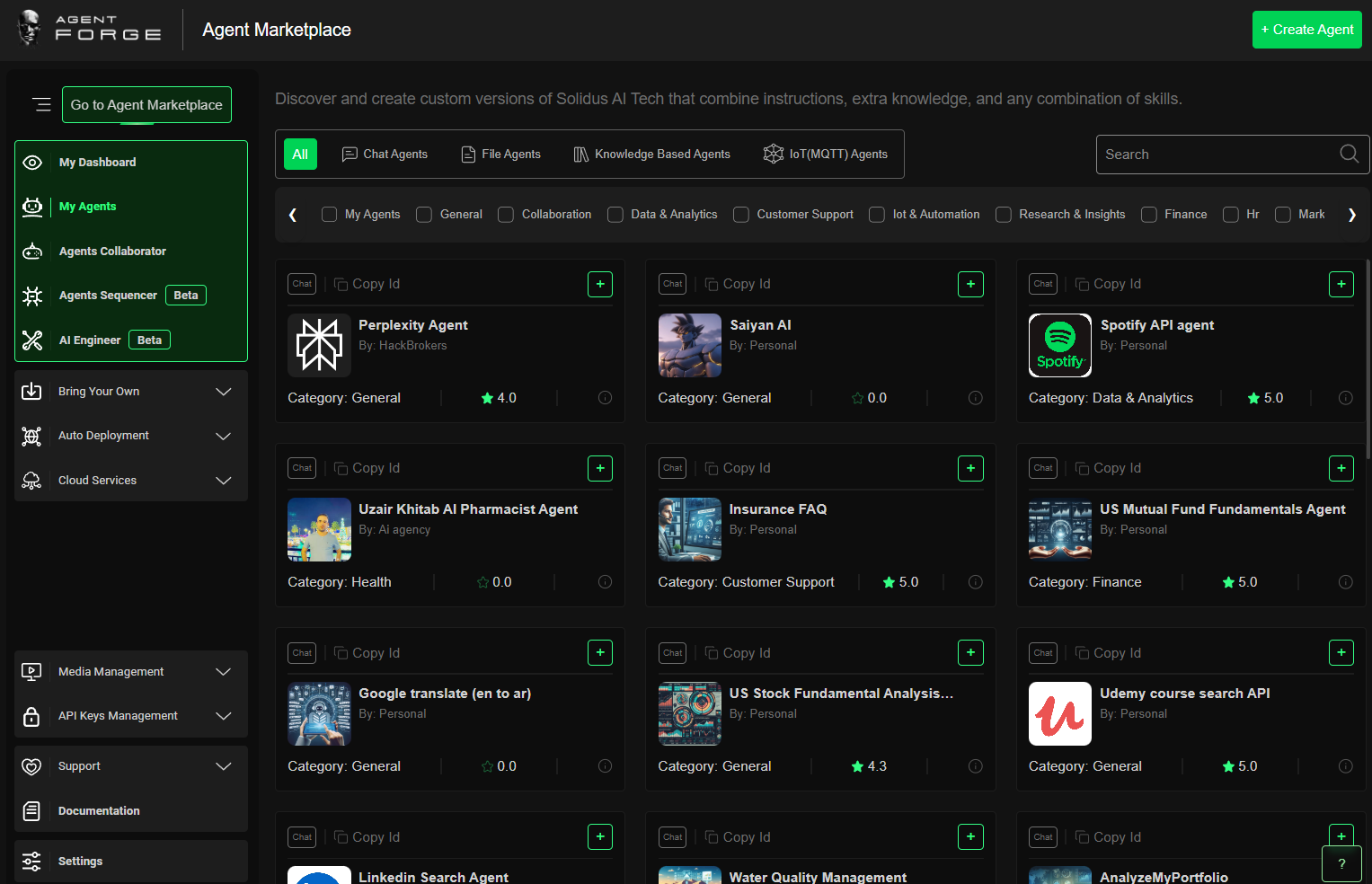This screenshot has height=884, width=1372.
Task: Open the help question mark button
Action: click(1341, 864)
